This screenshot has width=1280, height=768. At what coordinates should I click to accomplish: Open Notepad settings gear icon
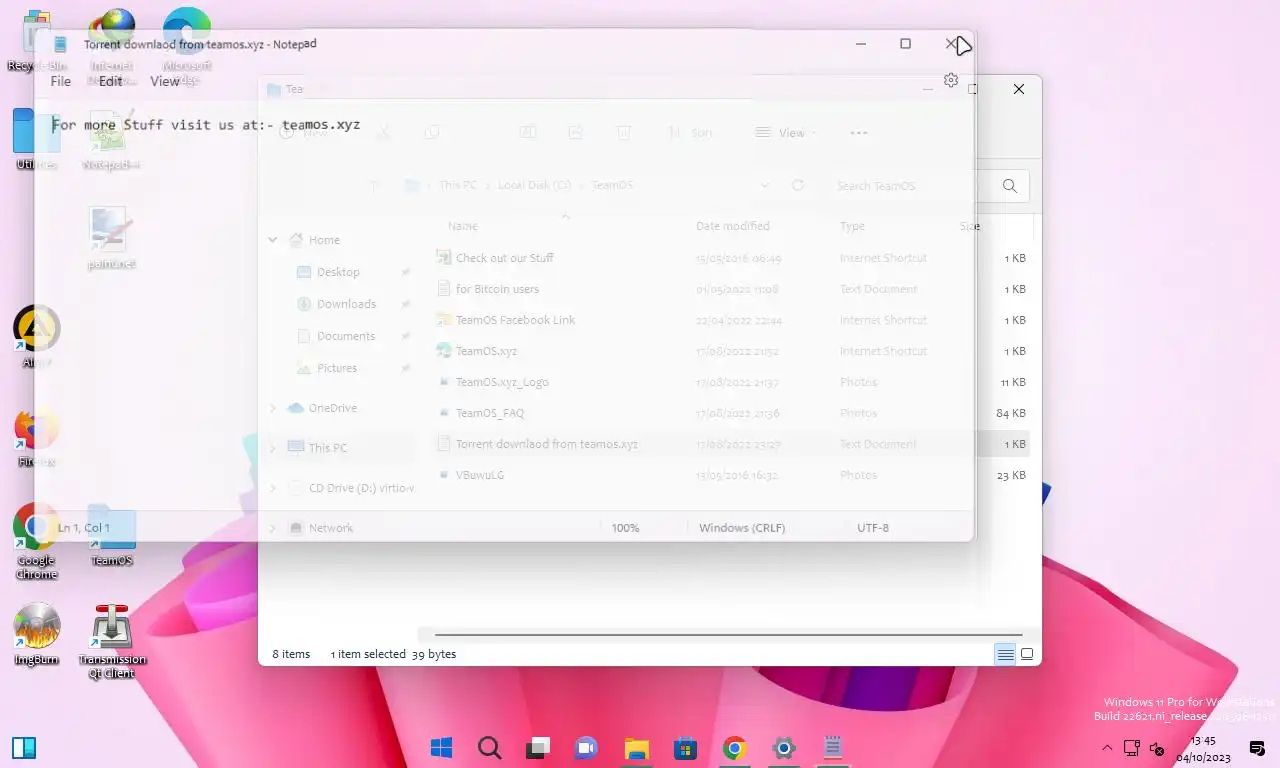pos(951,80)
